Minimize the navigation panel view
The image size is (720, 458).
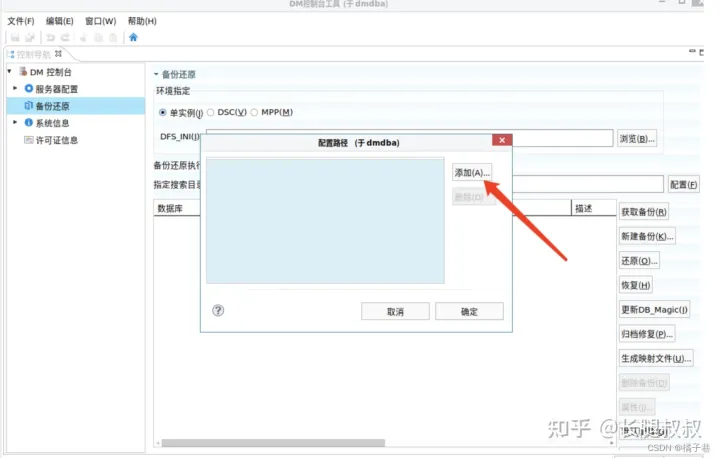tap(692, 51)
